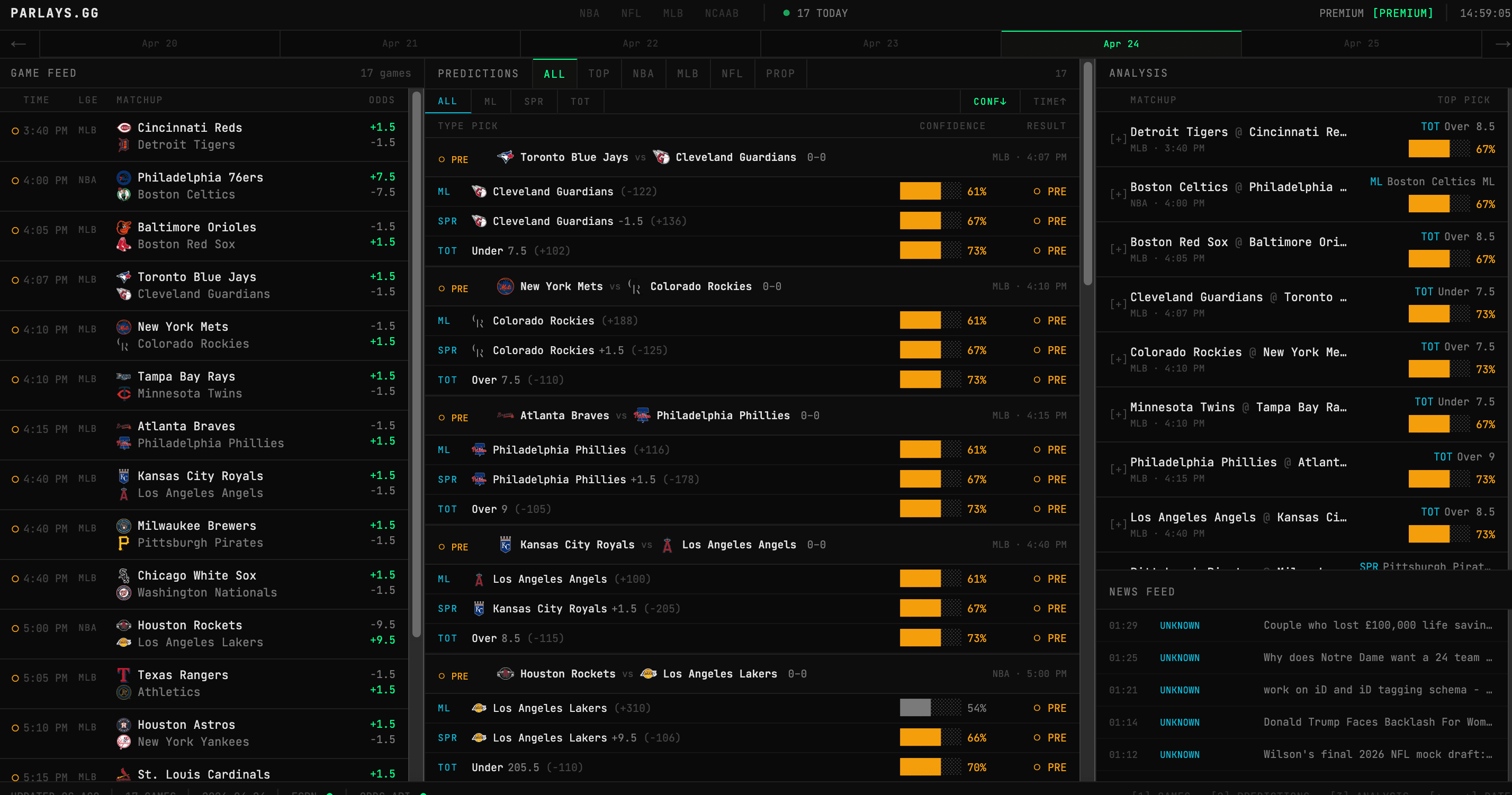The image size is (1512, 795).
Task: Sort predictions by TIME ascending
Action: pyautogui.click(x=1049, y=102)
